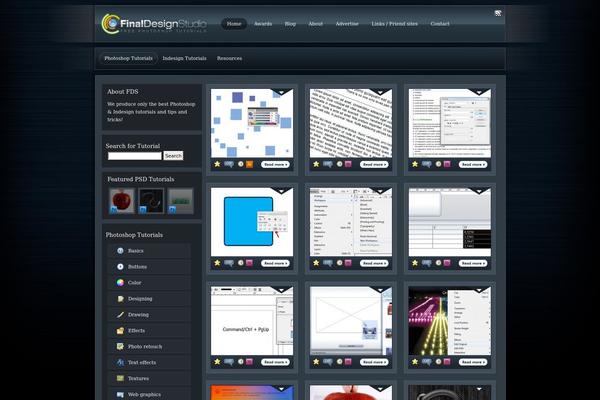Click pink category icon on neon lights card
Screen dimensions: 600x400
pos(447,362)
